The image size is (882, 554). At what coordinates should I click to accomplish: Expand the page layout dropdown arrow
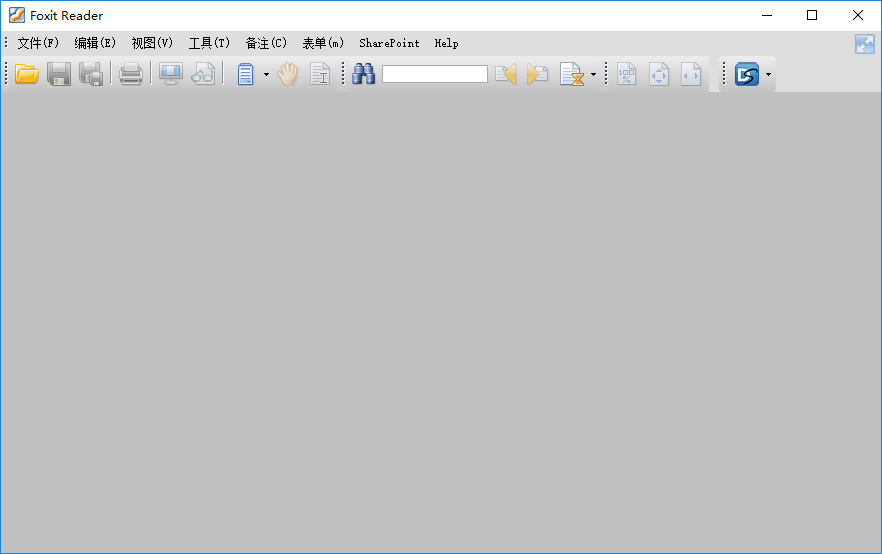coord(266,74)
